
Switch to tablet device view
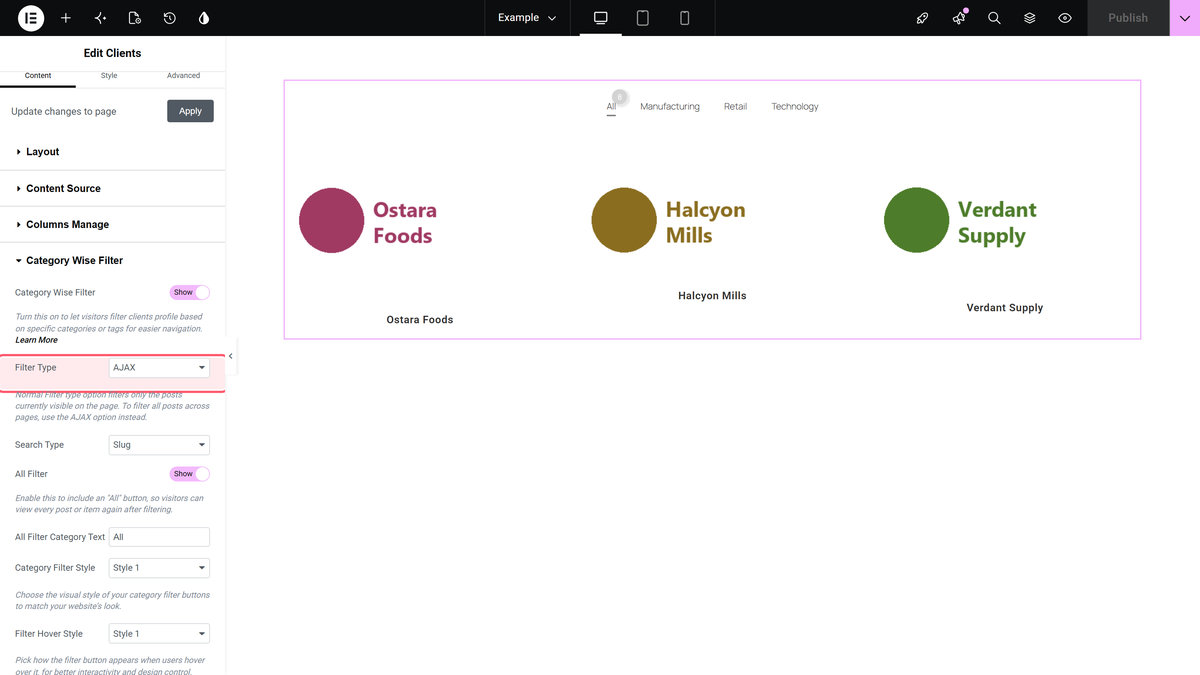click(643, 18)
